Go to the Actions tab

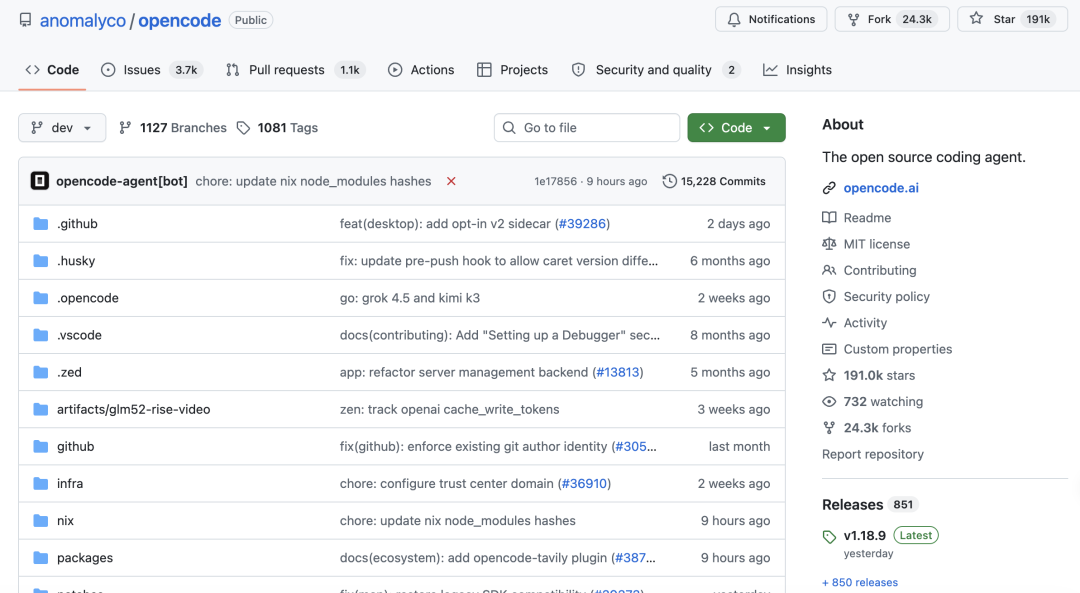[x=421, y=70]
